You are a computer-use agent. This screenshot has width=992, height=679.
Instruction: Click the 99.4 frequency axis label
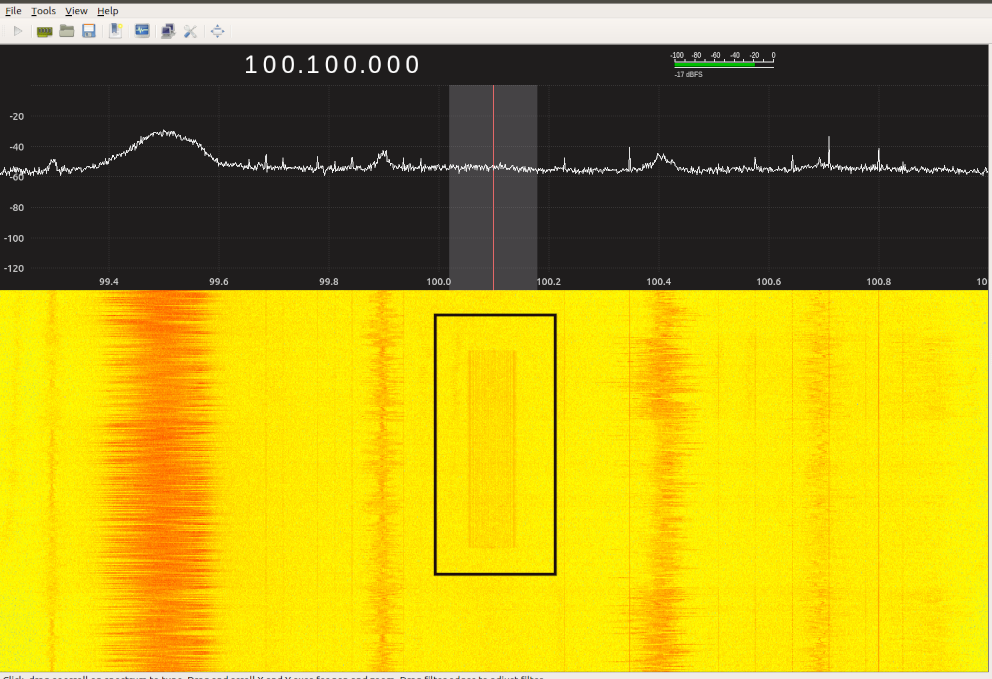[x=109, y=282]
